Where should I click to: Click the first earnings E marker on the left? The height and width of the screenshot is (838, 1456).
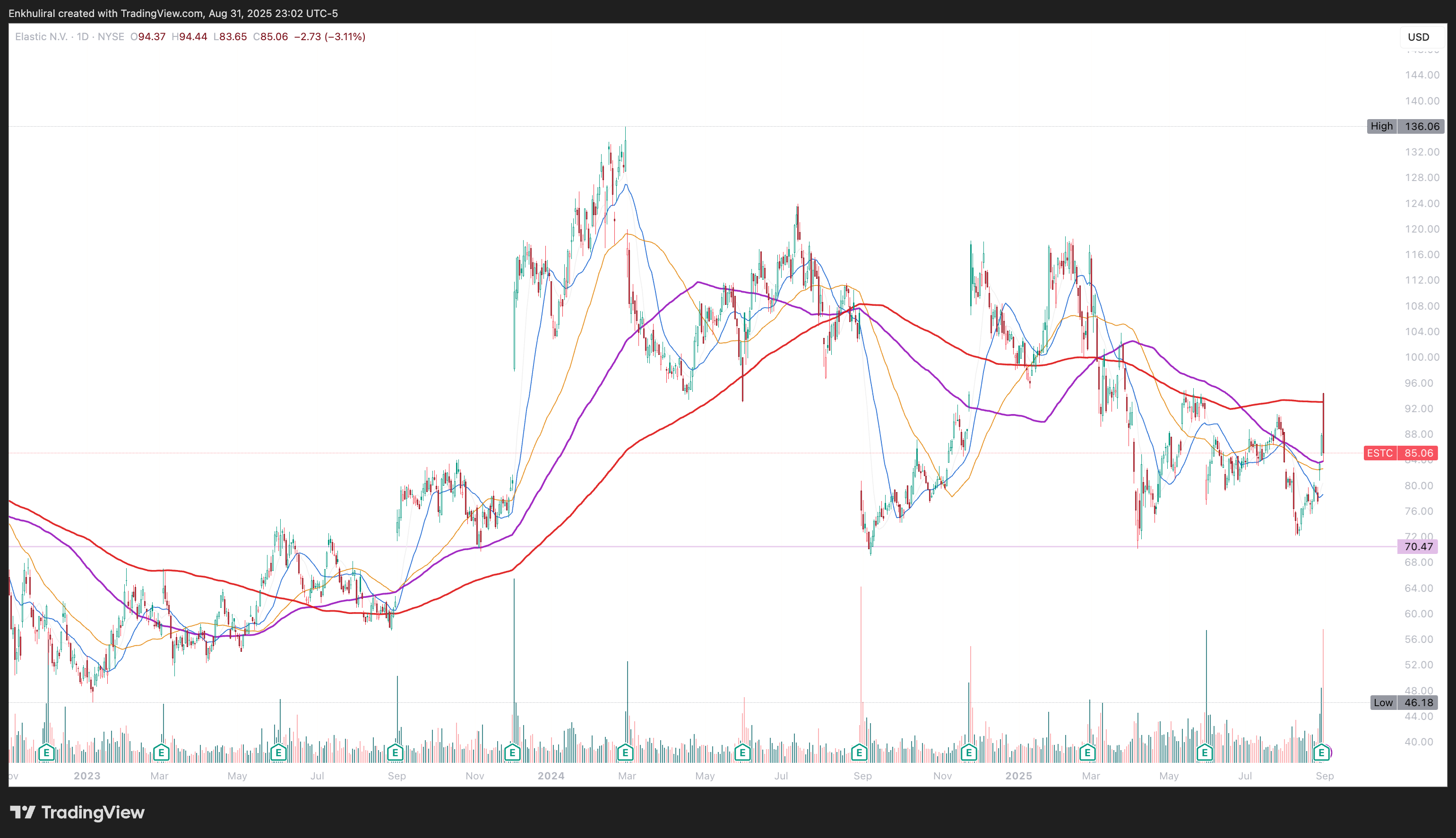pyautogui.click(x=47, y=752)
